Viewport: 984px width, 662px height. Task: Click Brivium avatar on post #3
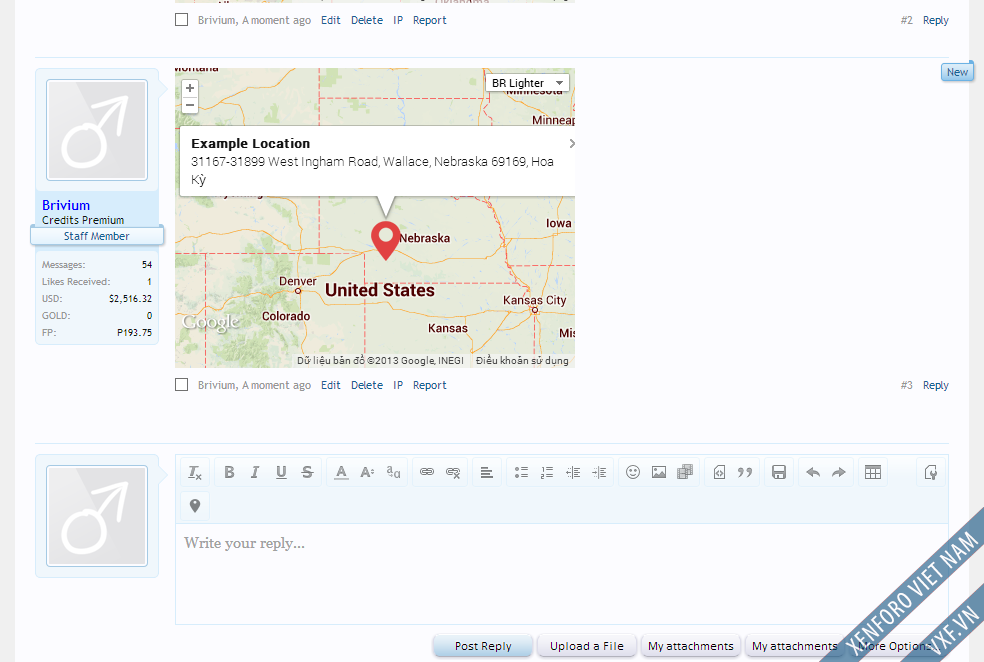coord(97,130)
